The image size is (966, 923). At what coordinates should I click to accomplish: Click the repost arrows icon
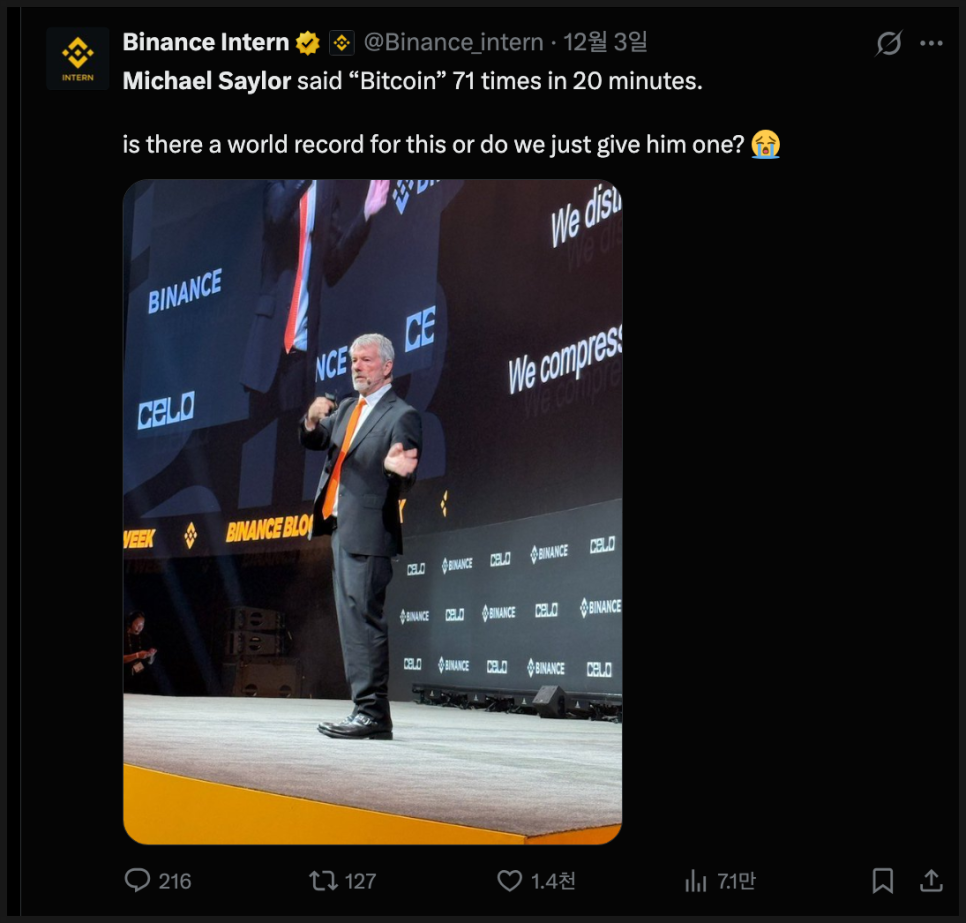pos(323,880)
